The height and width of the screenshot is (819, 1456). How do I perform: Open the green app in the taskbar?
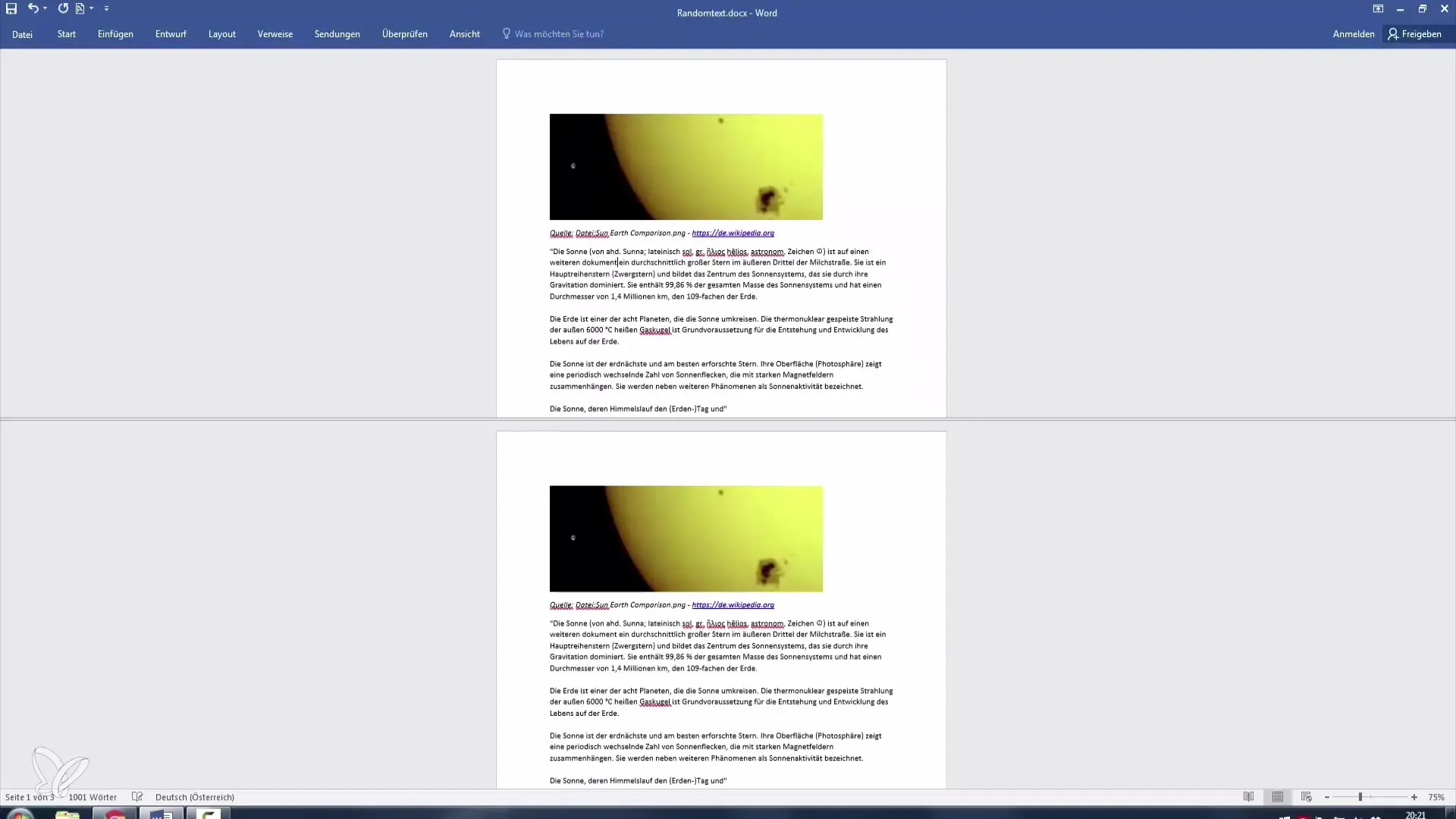[209, 814]
